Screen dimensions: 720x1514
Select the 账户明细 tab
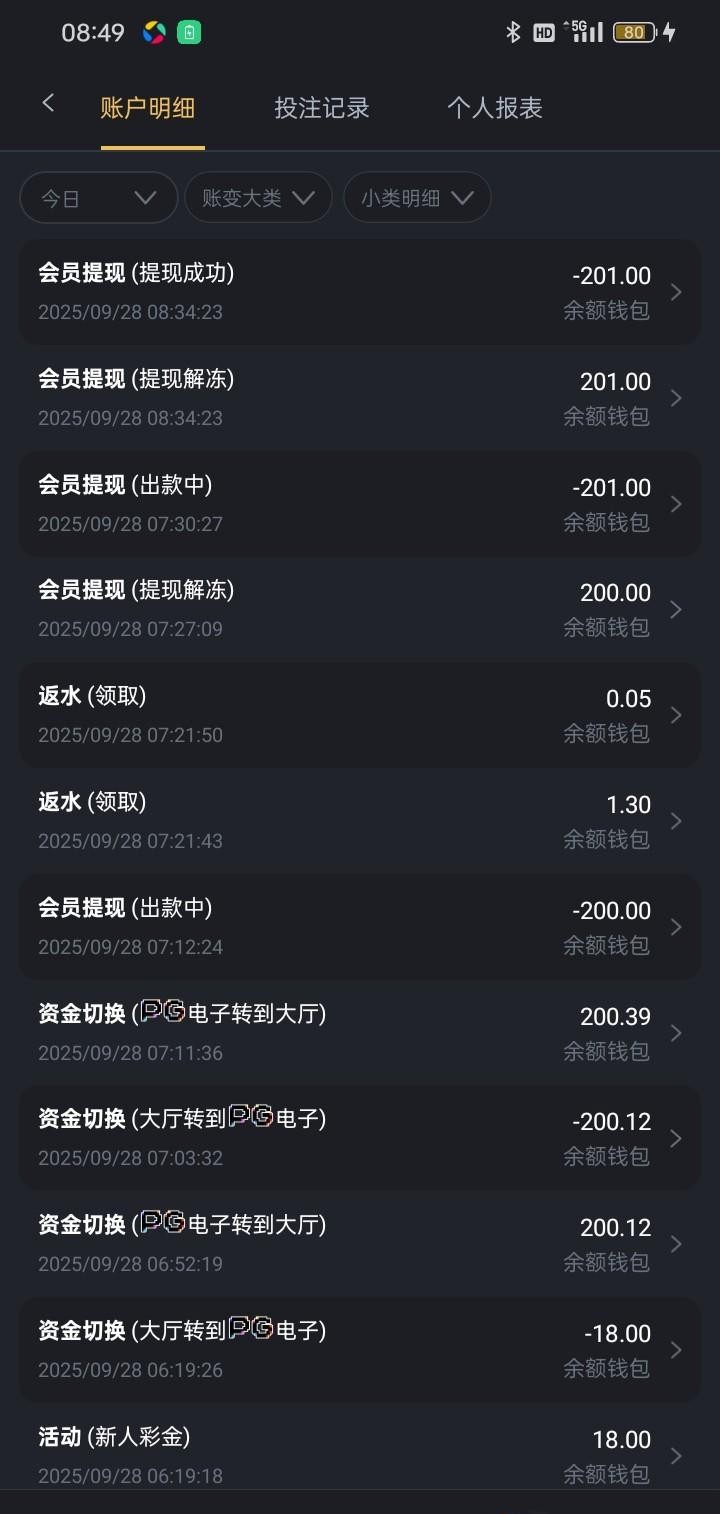click(148, 108)
